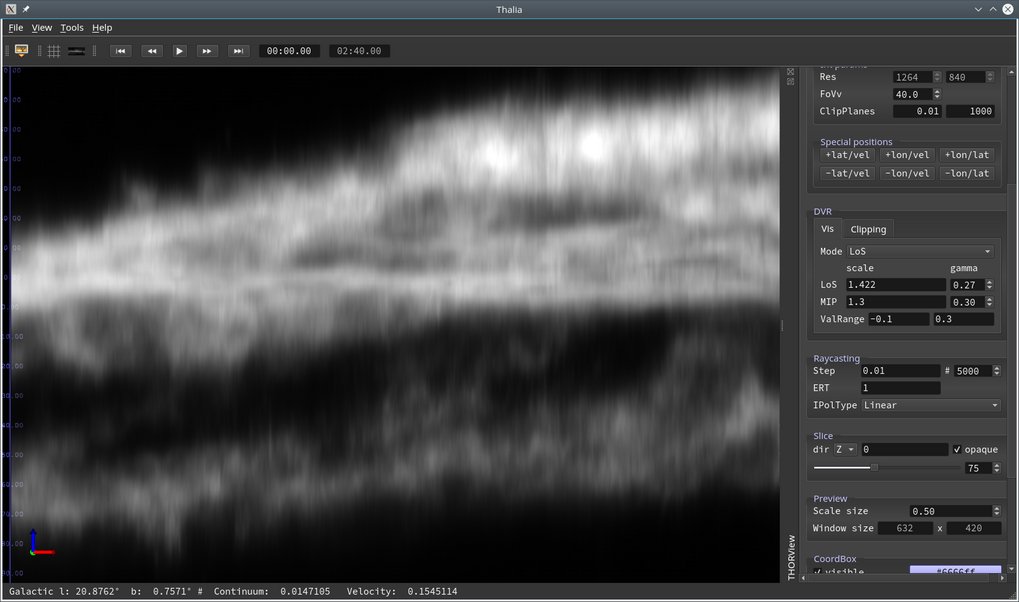Switch to the Clipping tab

tap(868, 229)
